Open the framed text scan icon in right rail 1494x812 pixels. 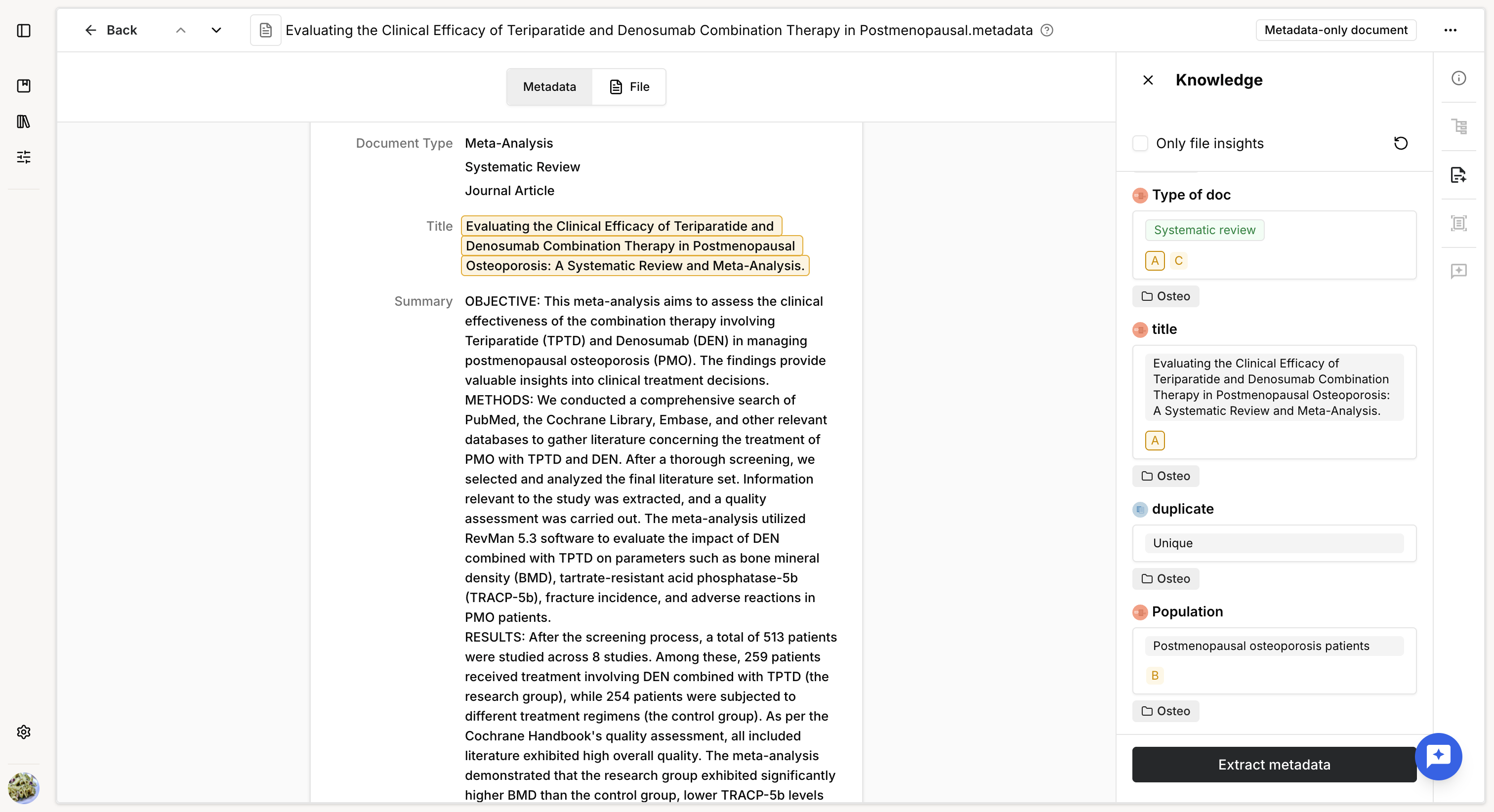[1458, 223]
